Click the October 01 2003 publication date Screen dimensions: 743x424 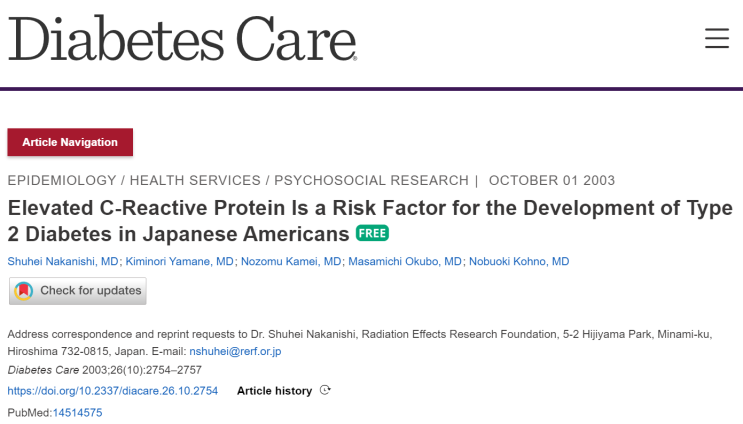coord(552,181)
